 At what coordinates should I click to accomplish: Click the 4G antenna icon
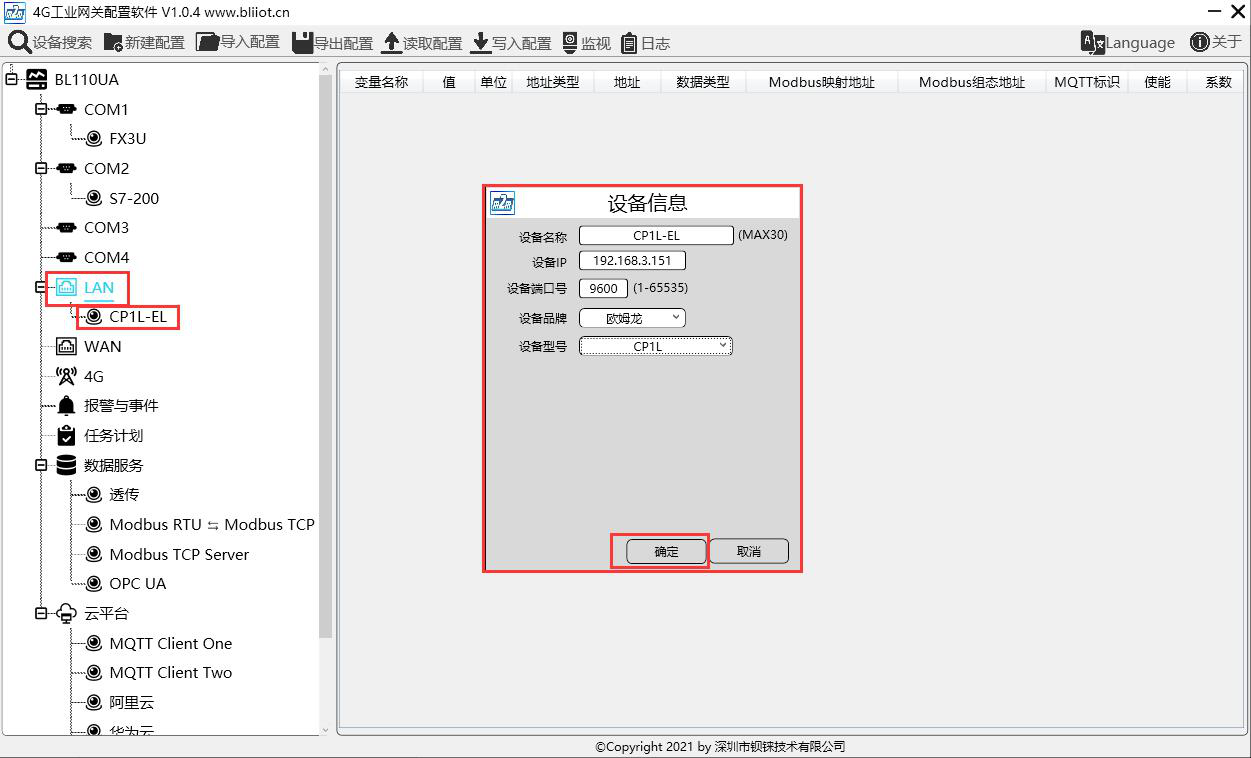click(66, 376)
